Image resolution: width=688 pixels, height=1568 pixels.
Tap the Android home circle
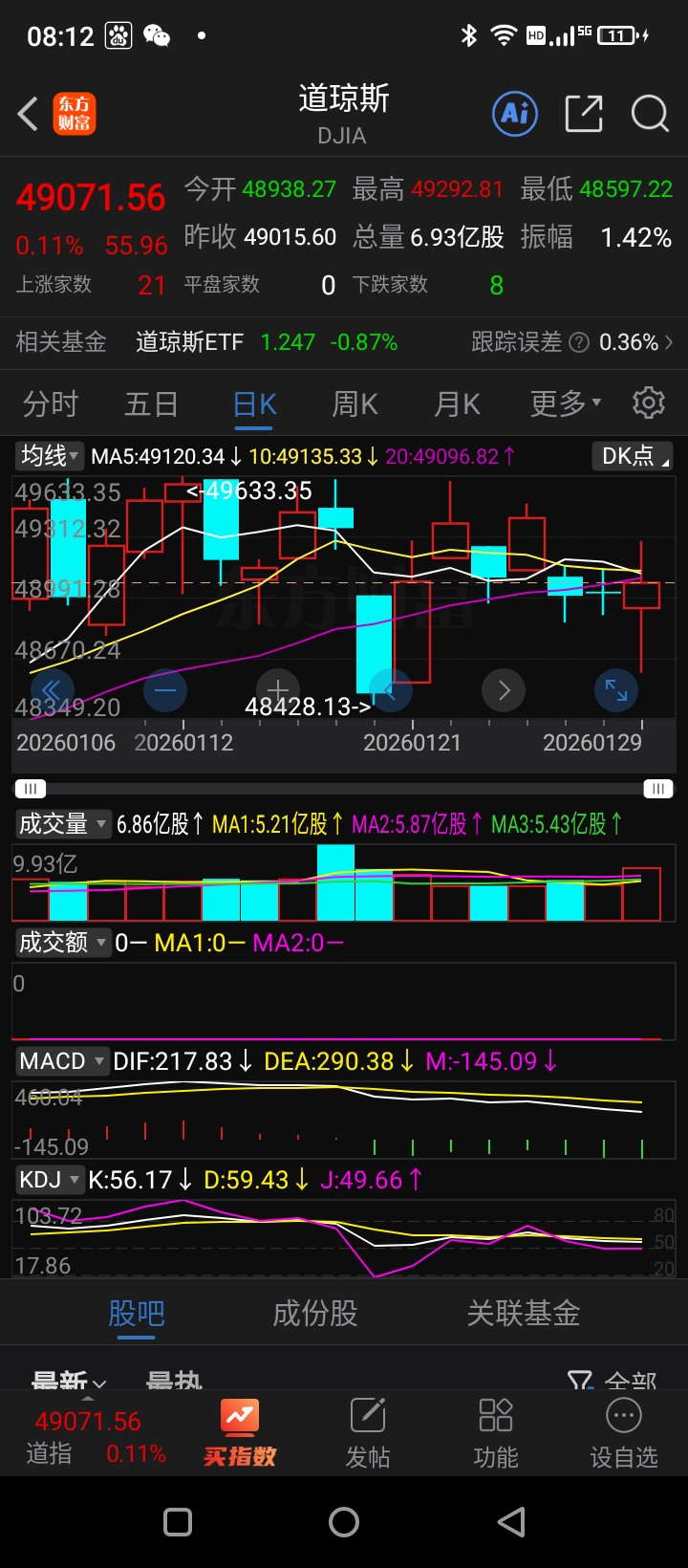pos(344,1522)
